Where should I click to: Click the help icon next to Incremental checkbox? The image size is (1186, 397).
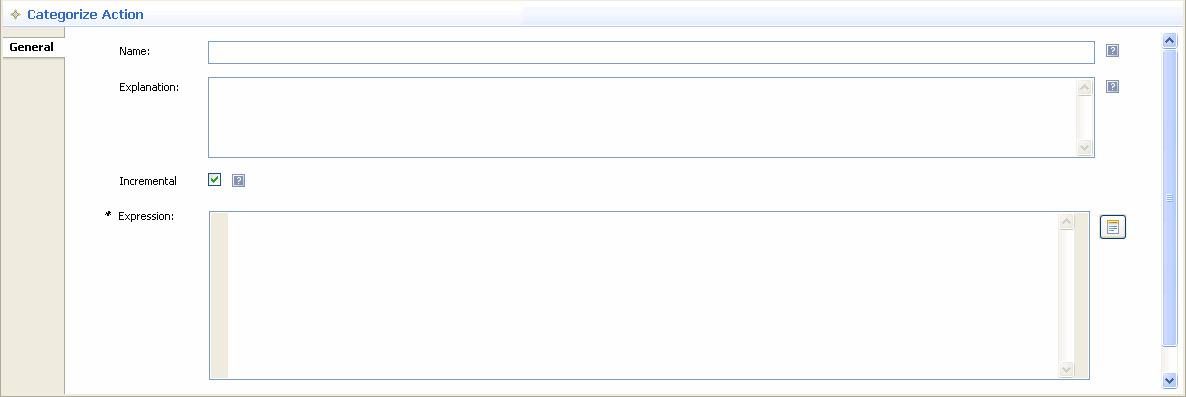(x=238, y=181)
